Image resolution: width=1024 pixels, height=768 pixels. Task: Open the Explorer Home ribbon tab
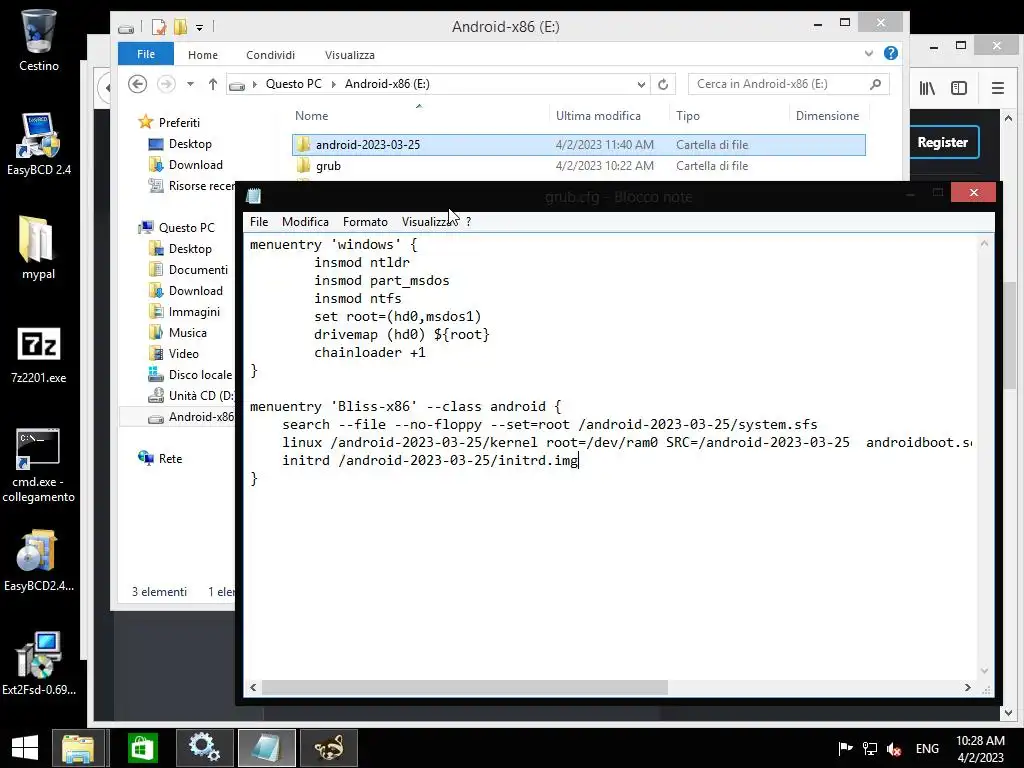pos(202,55)
